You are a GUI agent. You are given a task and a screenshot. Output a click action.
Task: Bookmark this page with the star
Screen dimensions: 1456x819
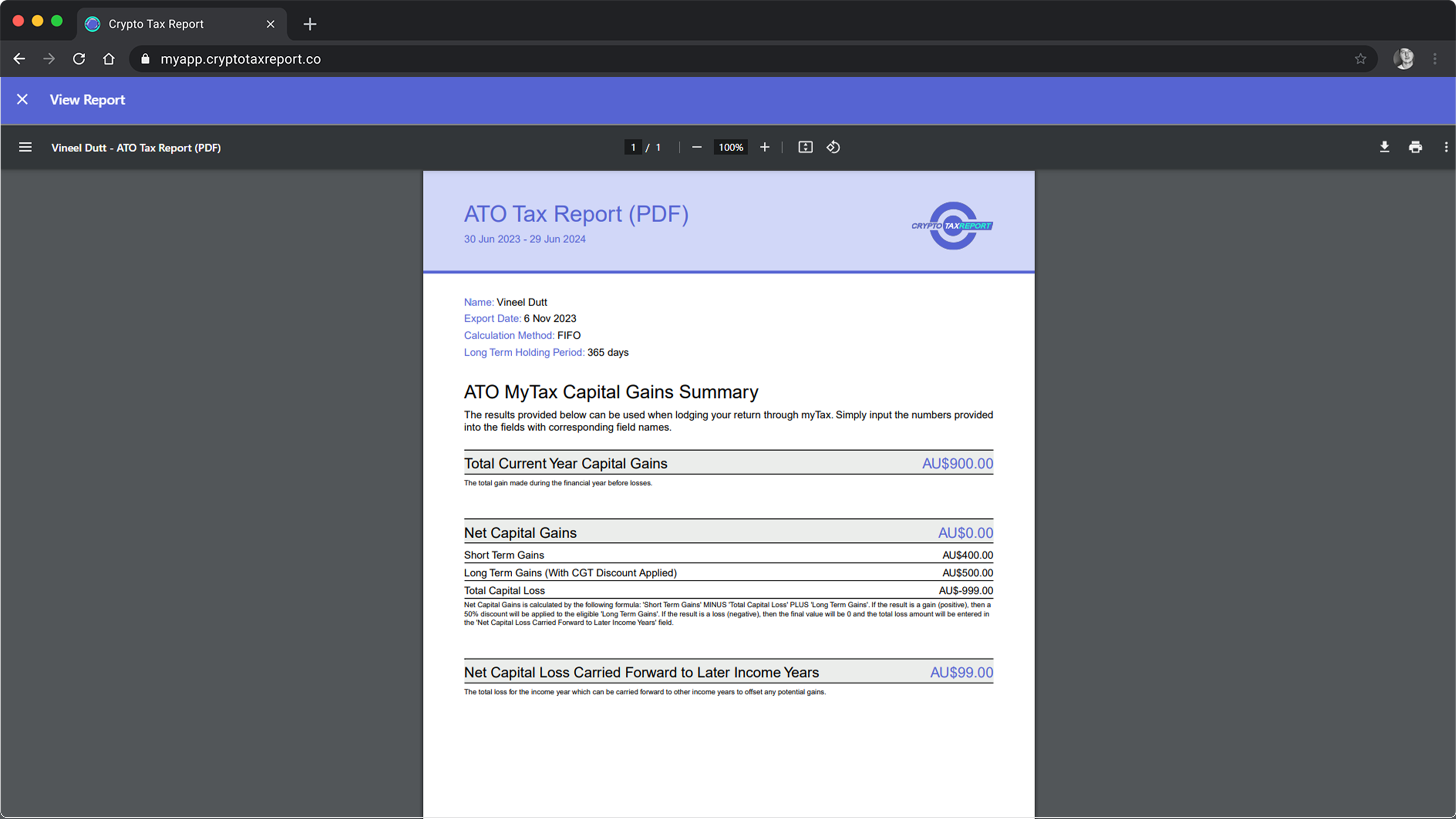pyautogui.click(x=1360, y=59)
